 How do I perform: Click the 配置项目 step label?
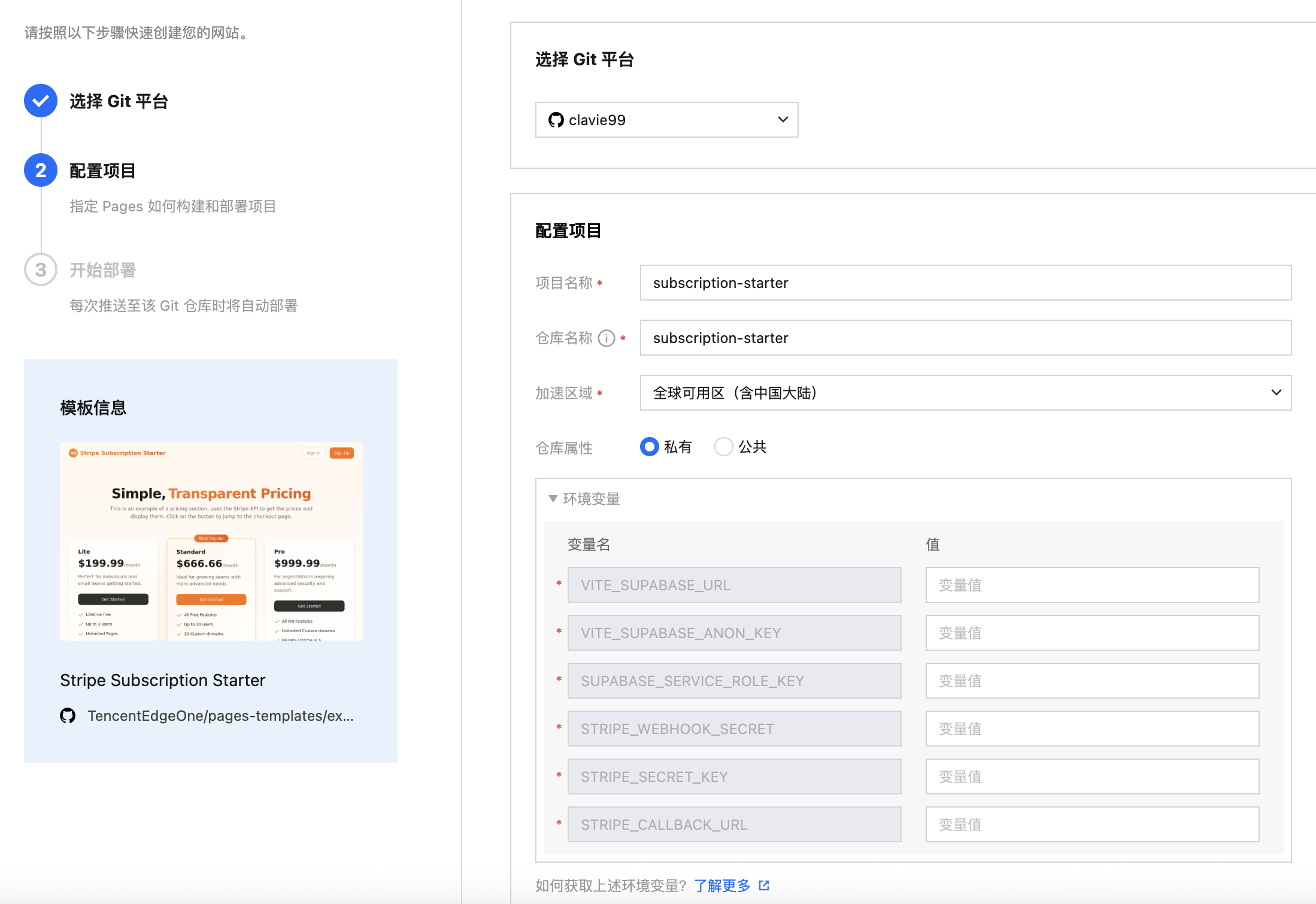[102, 171]
